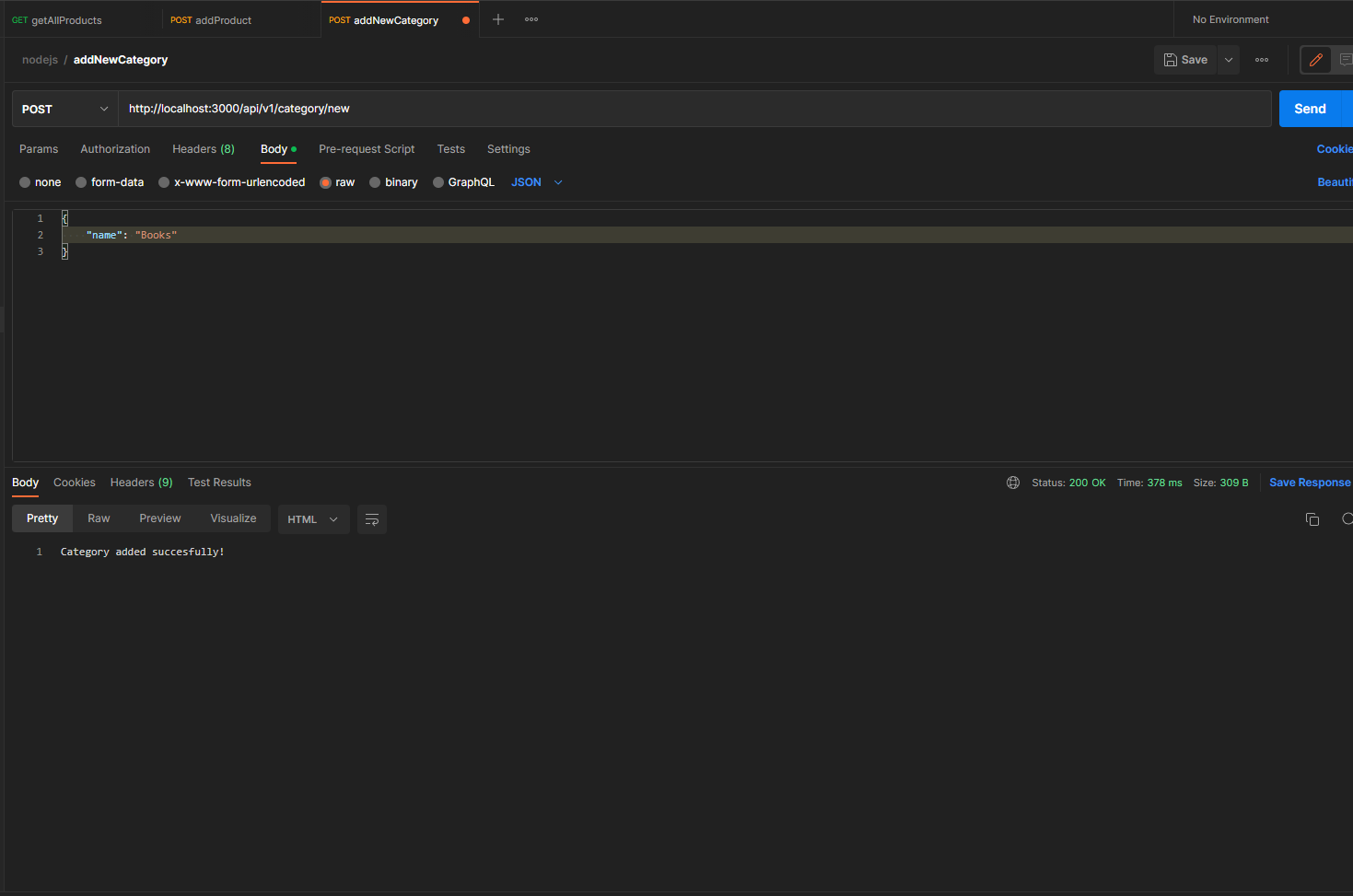This screenshot has height=896, width=1353.
Task: Click the edit pencil icon
Action: tap(1315, 59)
